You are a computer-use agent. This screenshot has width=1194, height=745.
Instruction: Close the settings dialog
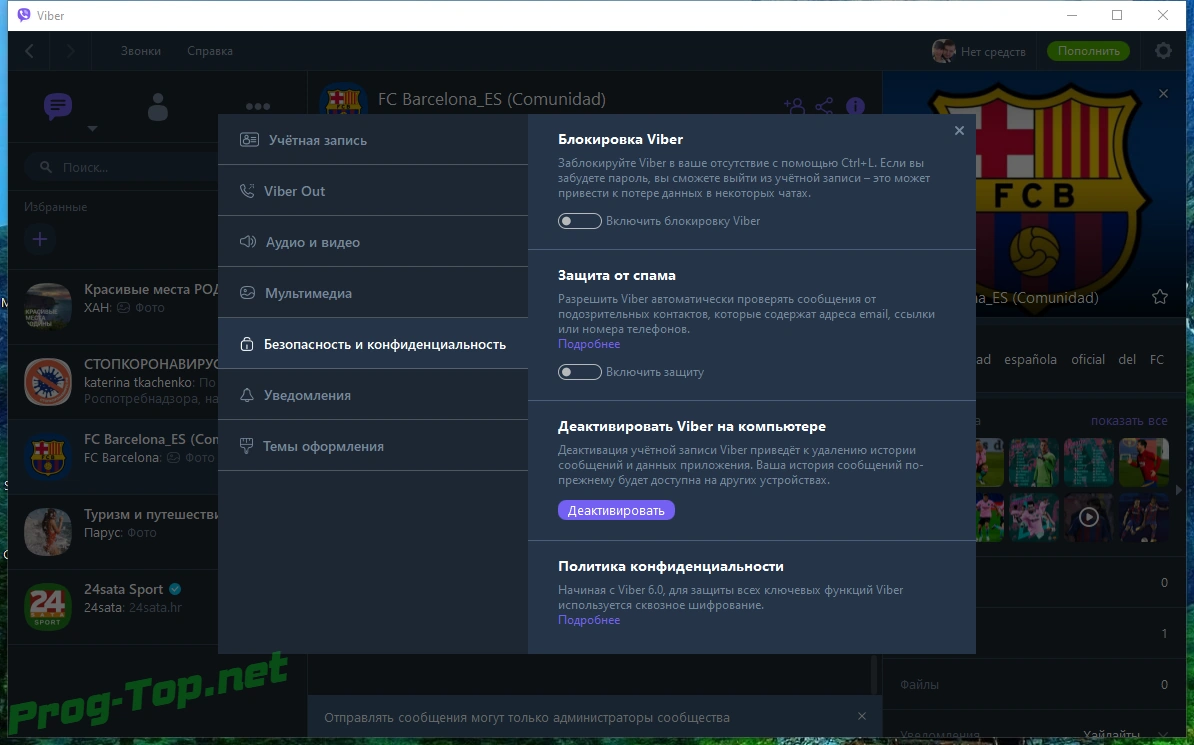coord(959,131)
